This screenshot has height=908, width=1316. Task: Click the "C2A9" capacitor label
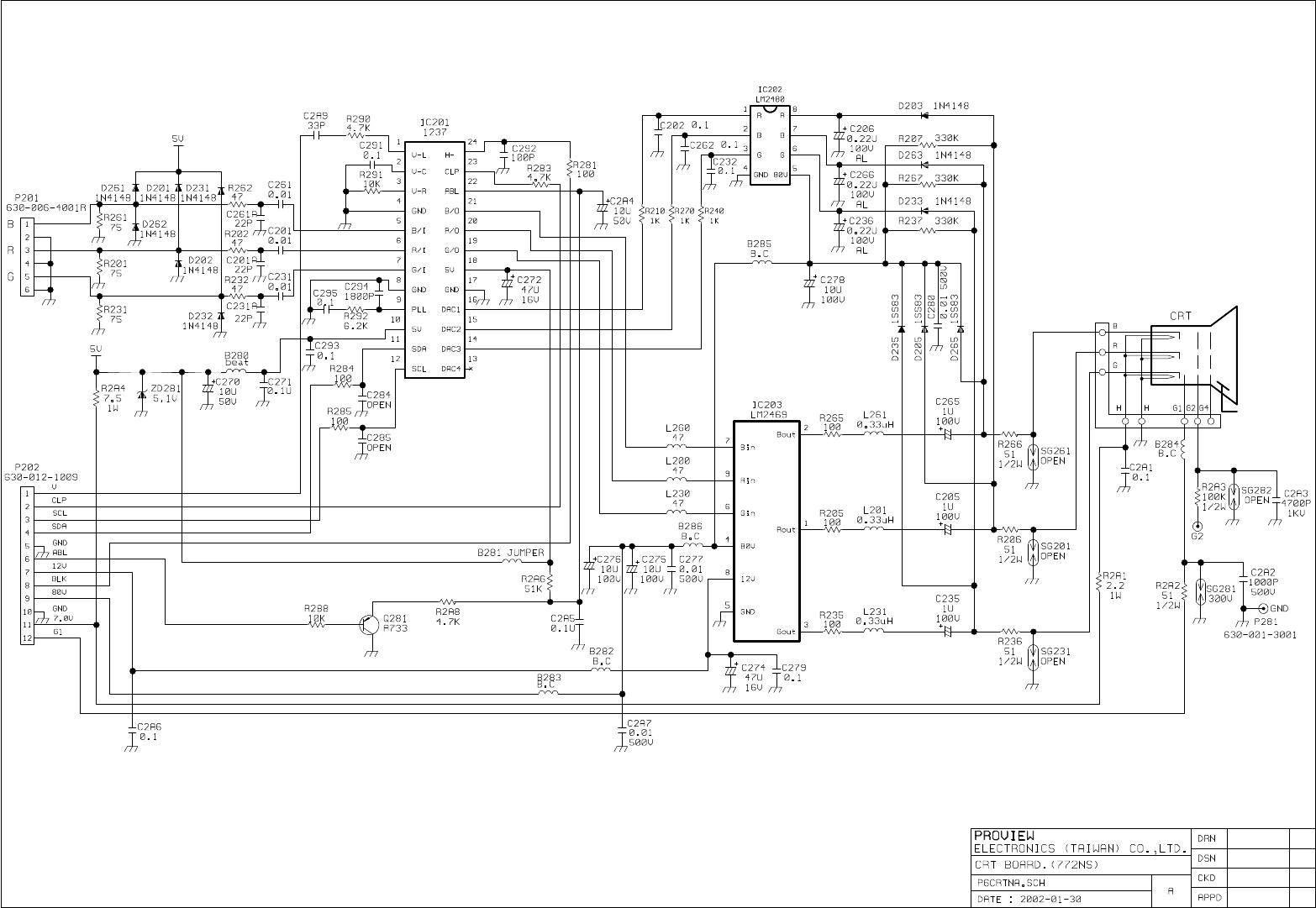point(315,116)
